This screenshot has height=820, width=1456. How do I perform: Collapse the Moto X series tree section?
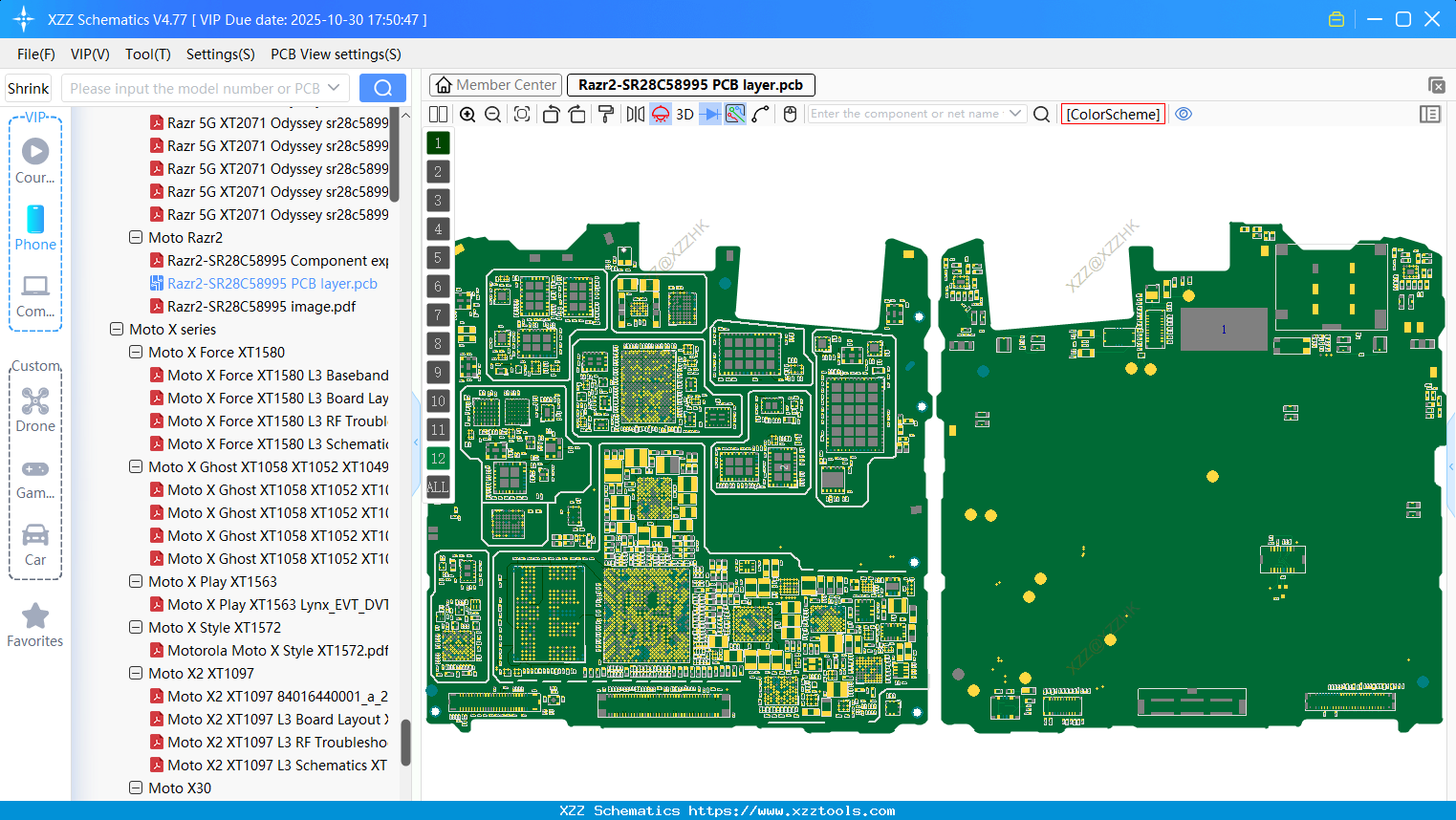click(x=115, y=329)
